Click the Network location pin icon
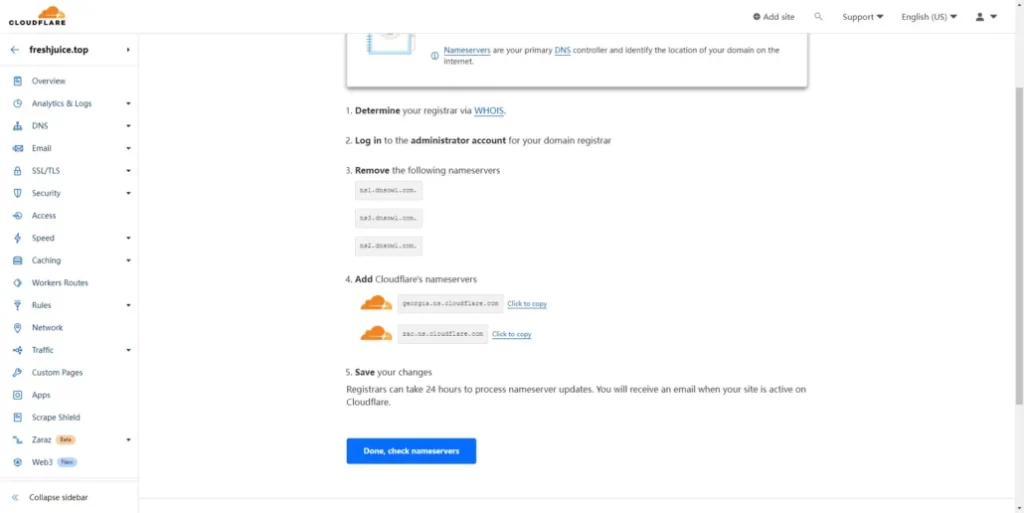The width and height of the screenshot is (1024, 513). click(x=18, y=328)
